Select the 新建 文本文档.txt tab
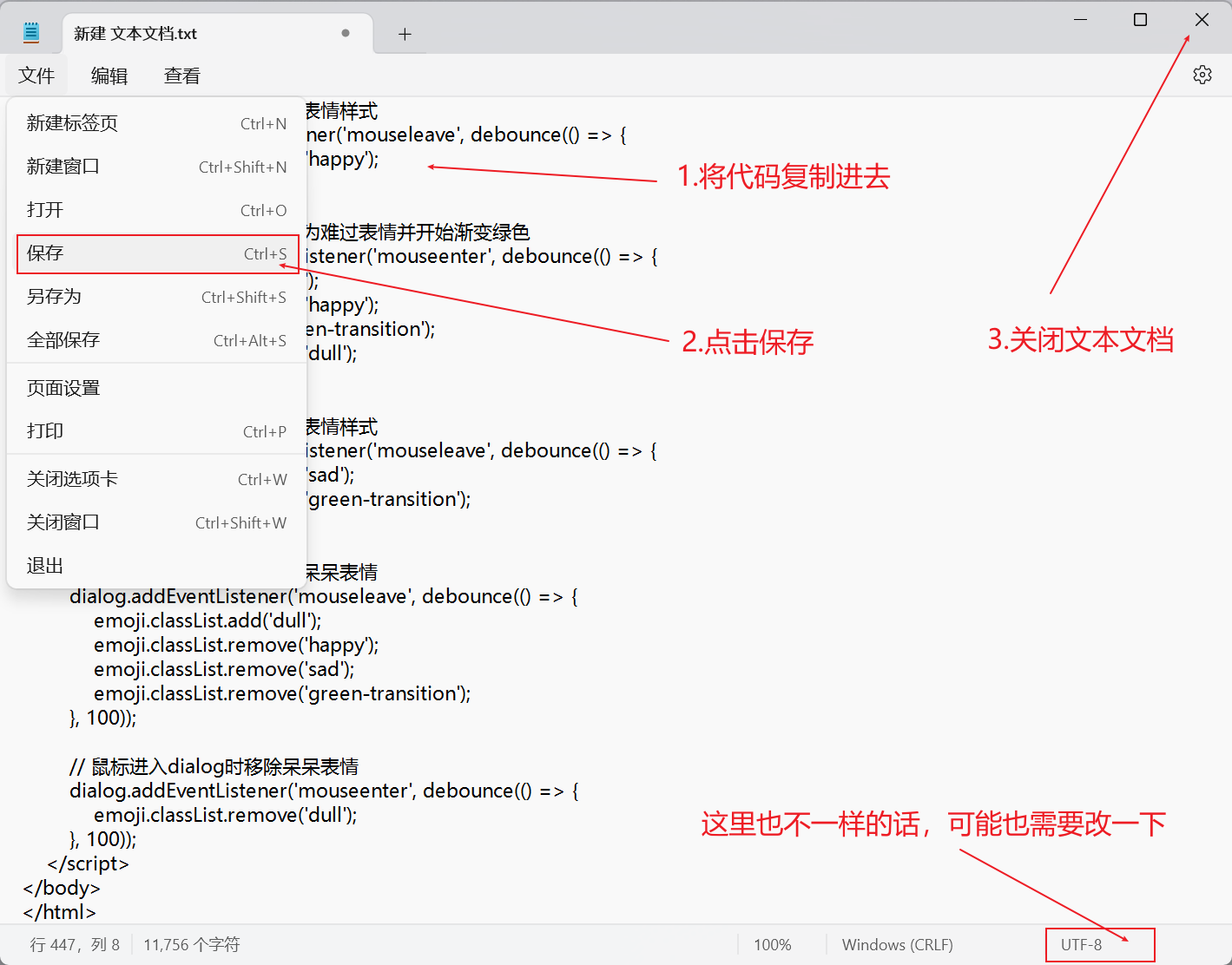This screenshot has width=1232, height=965. [x=217, y=34]
